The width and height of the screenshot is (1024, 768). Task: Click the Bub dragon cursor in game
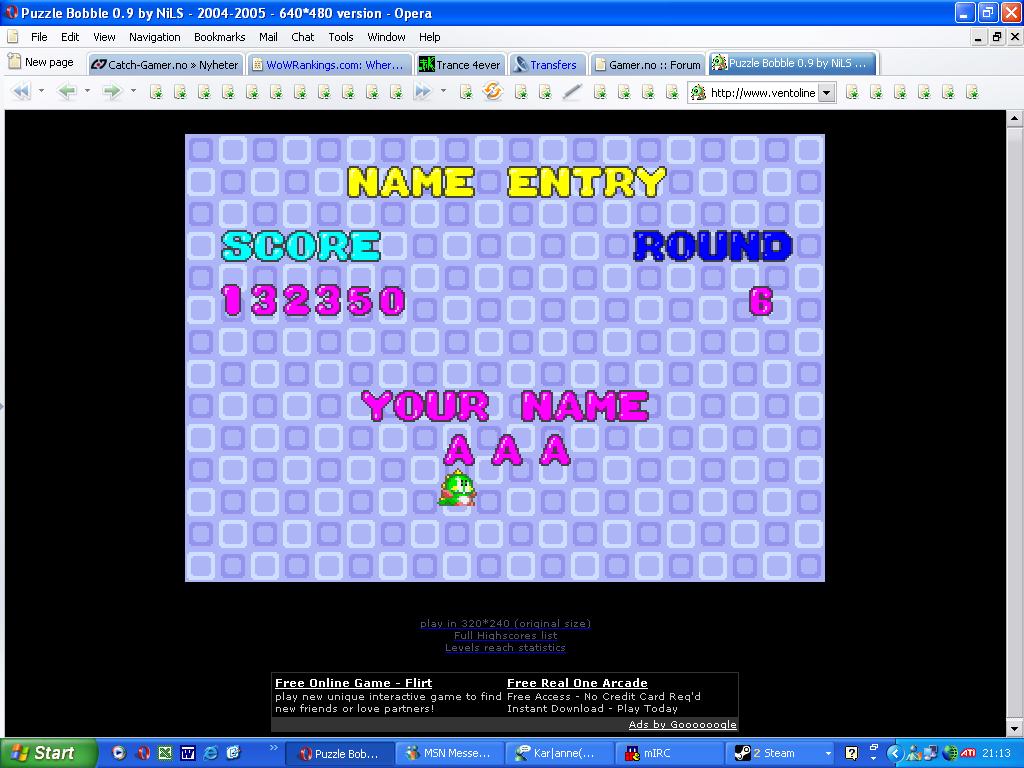click(457, 488)
